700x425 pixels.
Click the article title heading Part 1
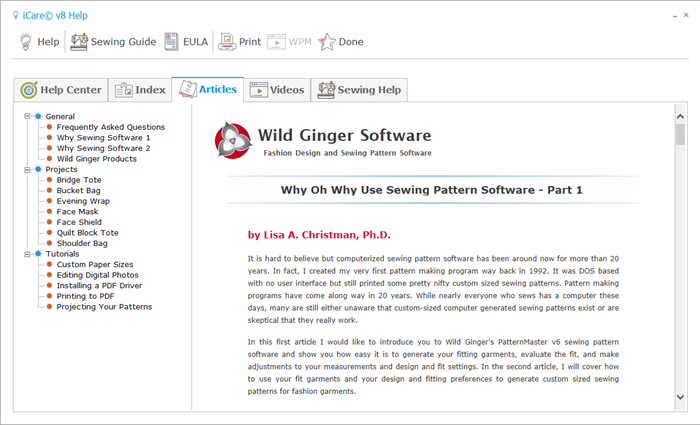tap(432, 190)
